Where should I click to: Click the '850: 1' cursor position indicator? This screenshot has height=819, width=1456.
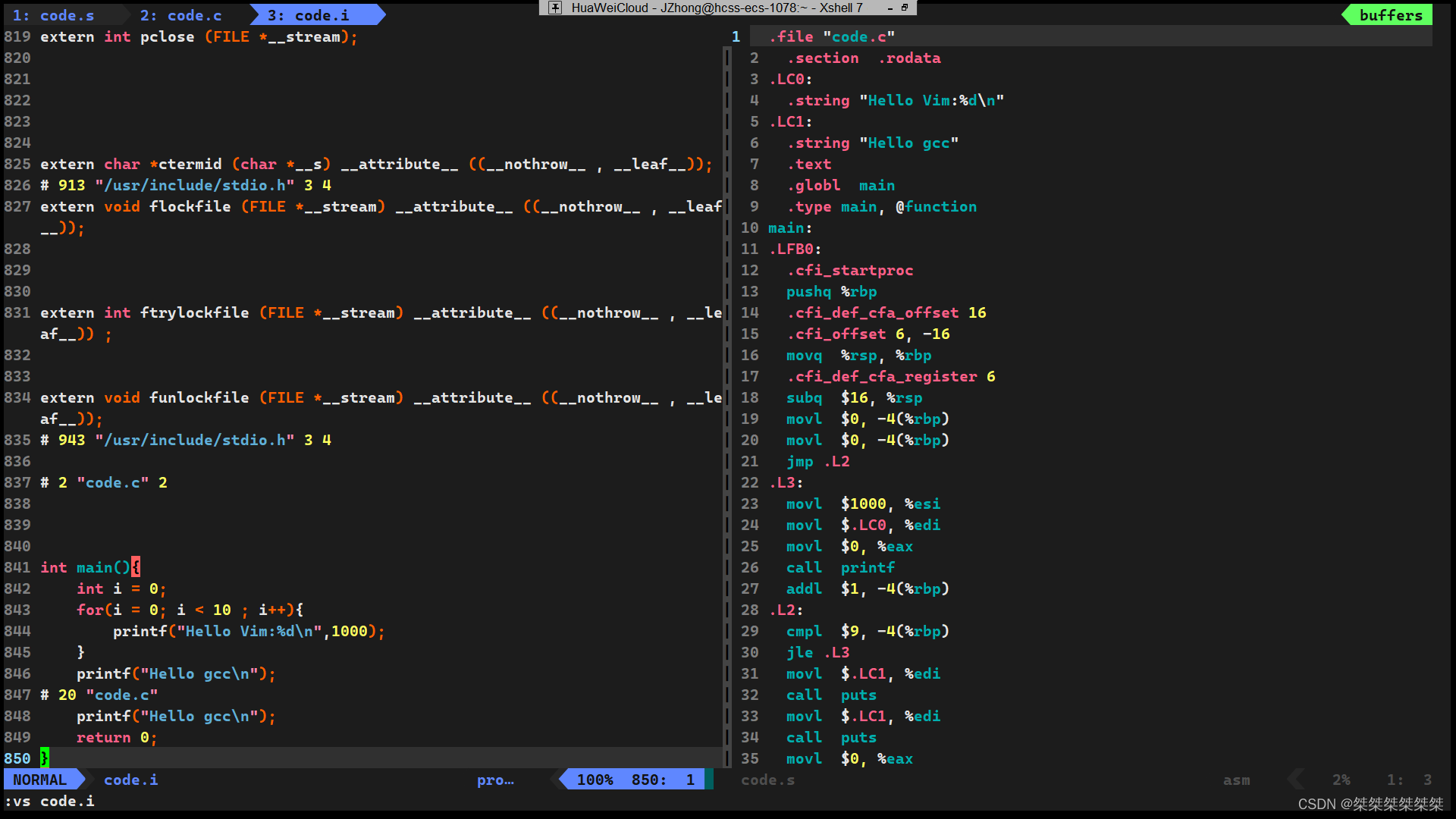tap(664, 780)
